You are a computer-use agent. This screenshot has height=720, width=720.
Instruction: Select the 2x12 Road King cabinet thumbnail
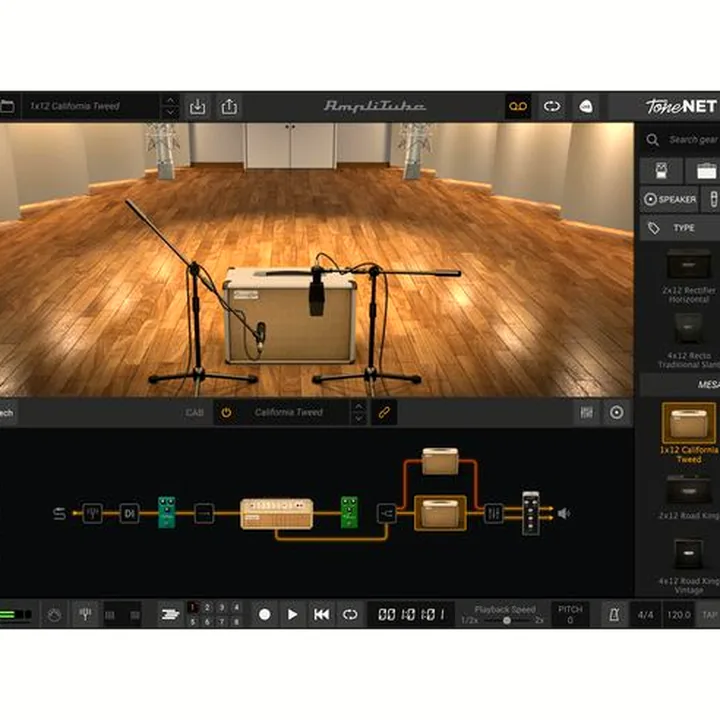pyautogui.click(x=688, y=490)
